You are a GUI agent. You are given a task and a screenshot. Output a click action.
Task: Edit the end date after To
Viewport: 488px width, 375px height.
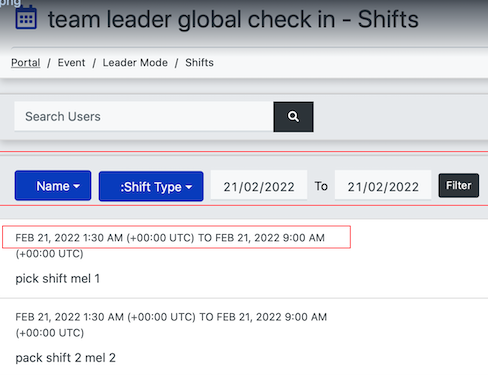pyautogui.click(x=383, y=186)
